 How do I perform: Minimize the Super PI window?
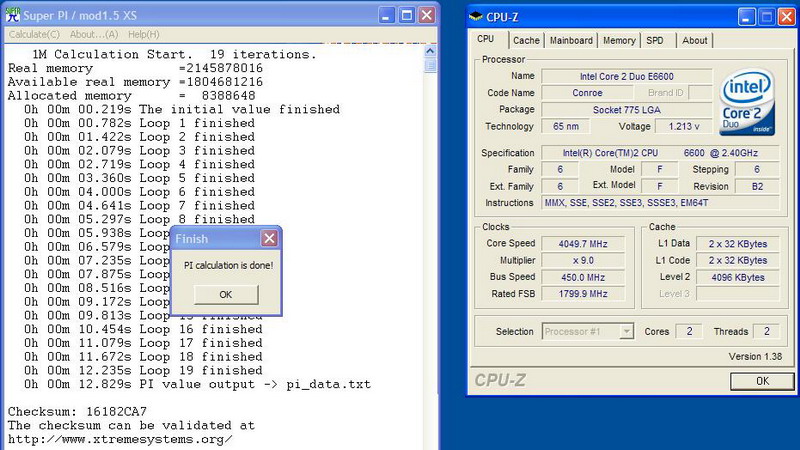pyautogui.click(x=386, y=15)
